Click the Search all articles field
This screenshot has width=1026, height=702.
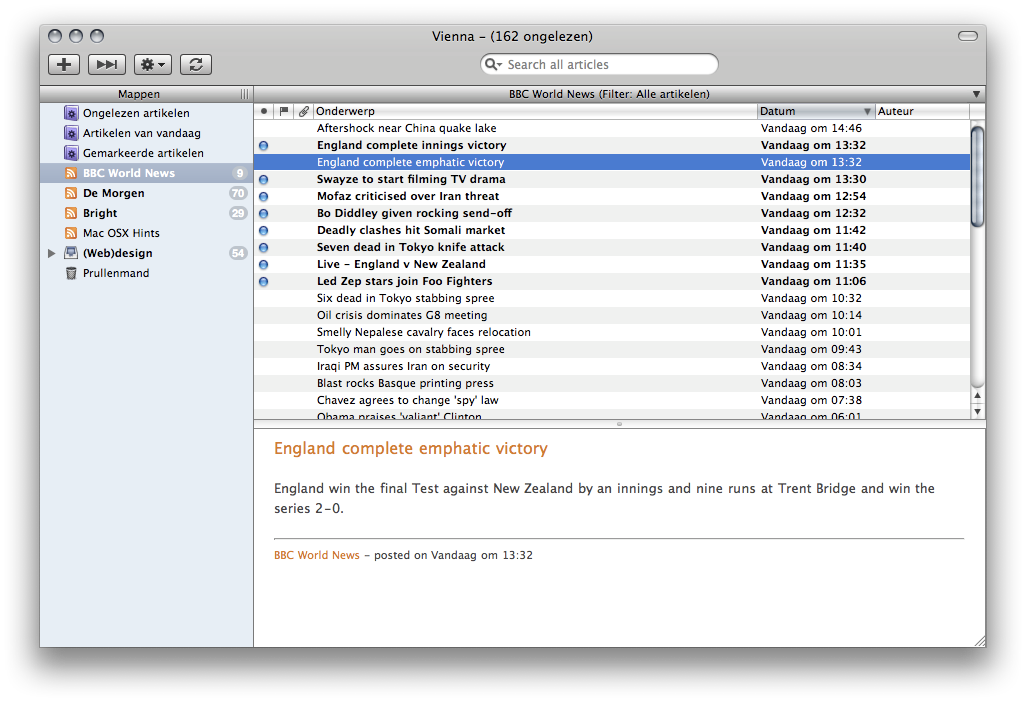tap(599, 64)
